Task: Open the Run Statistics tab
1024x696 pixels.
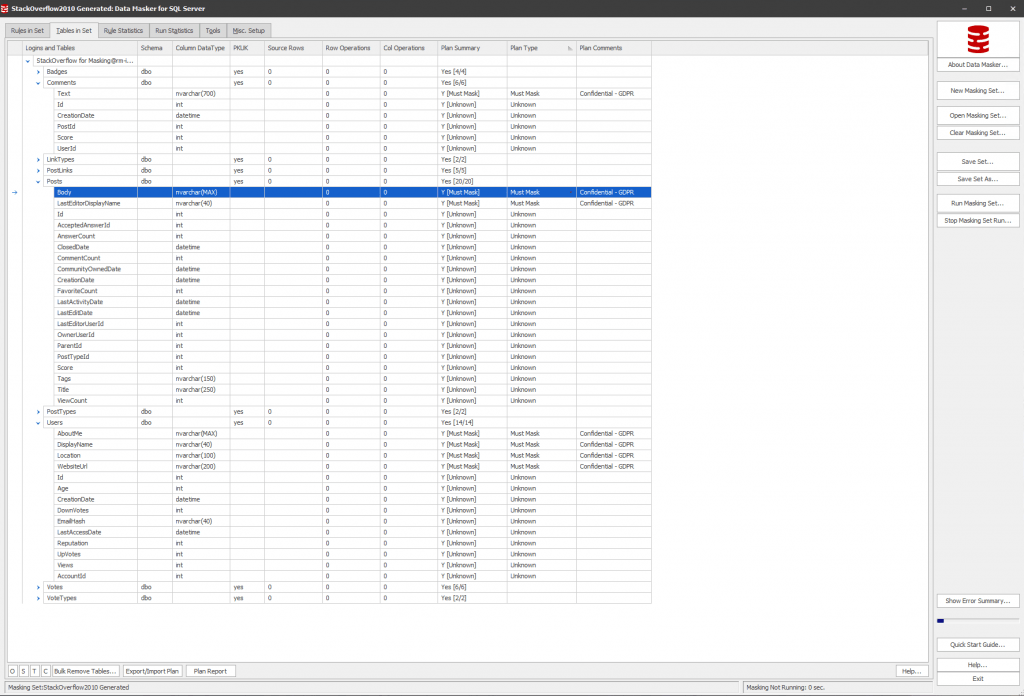Action: (x=174, y=31)
